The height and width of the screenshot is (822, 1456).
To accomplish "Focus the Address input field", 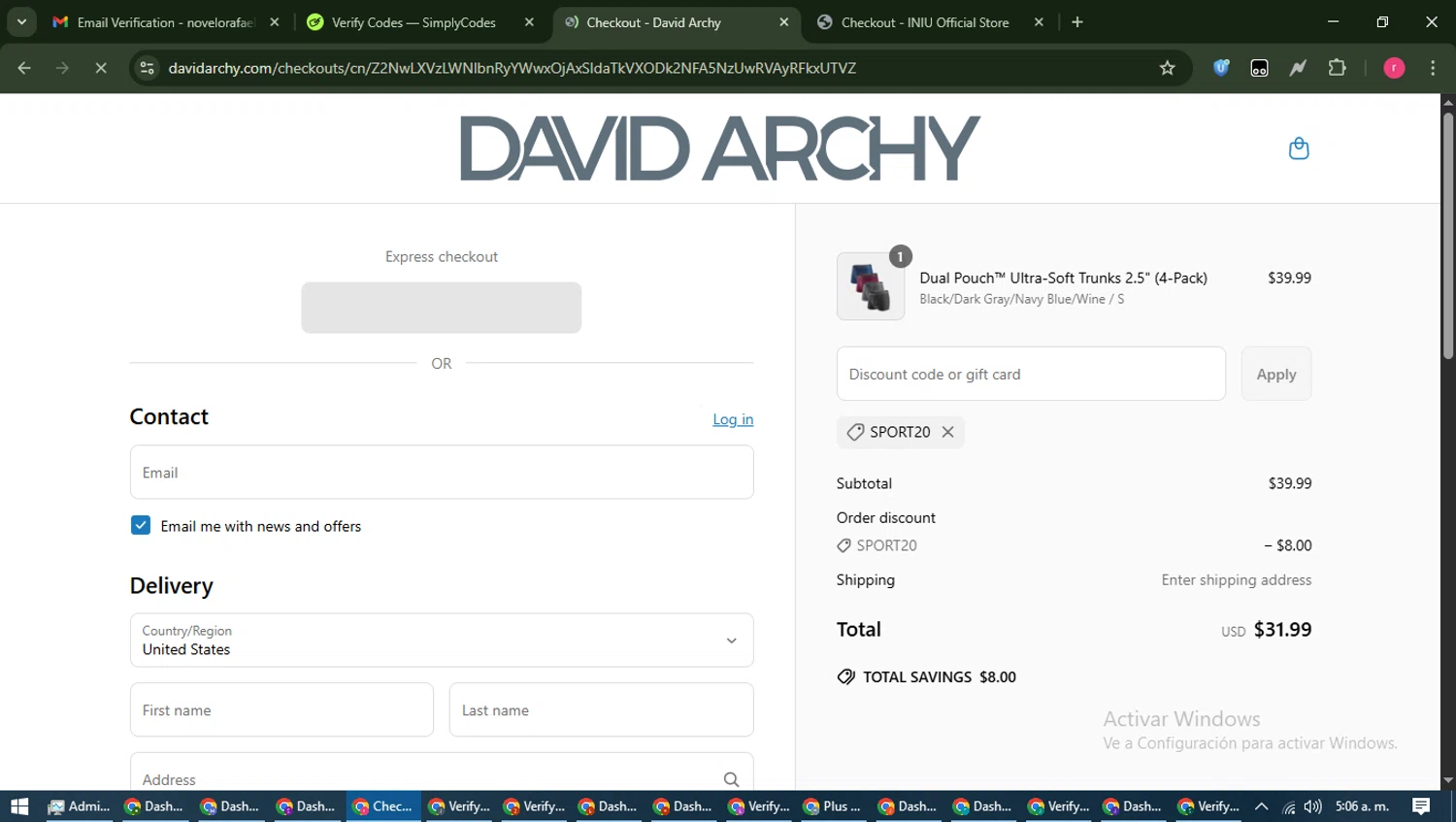I will pyautogui.click(x=442, y=773).
